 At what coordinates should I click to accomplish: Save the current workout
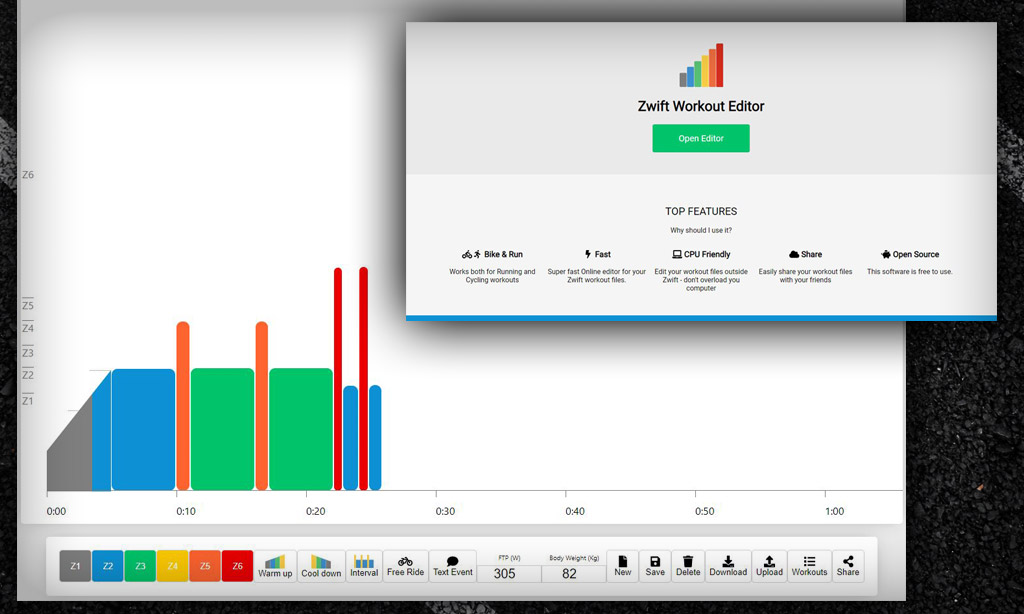click(x=655, y=566)
